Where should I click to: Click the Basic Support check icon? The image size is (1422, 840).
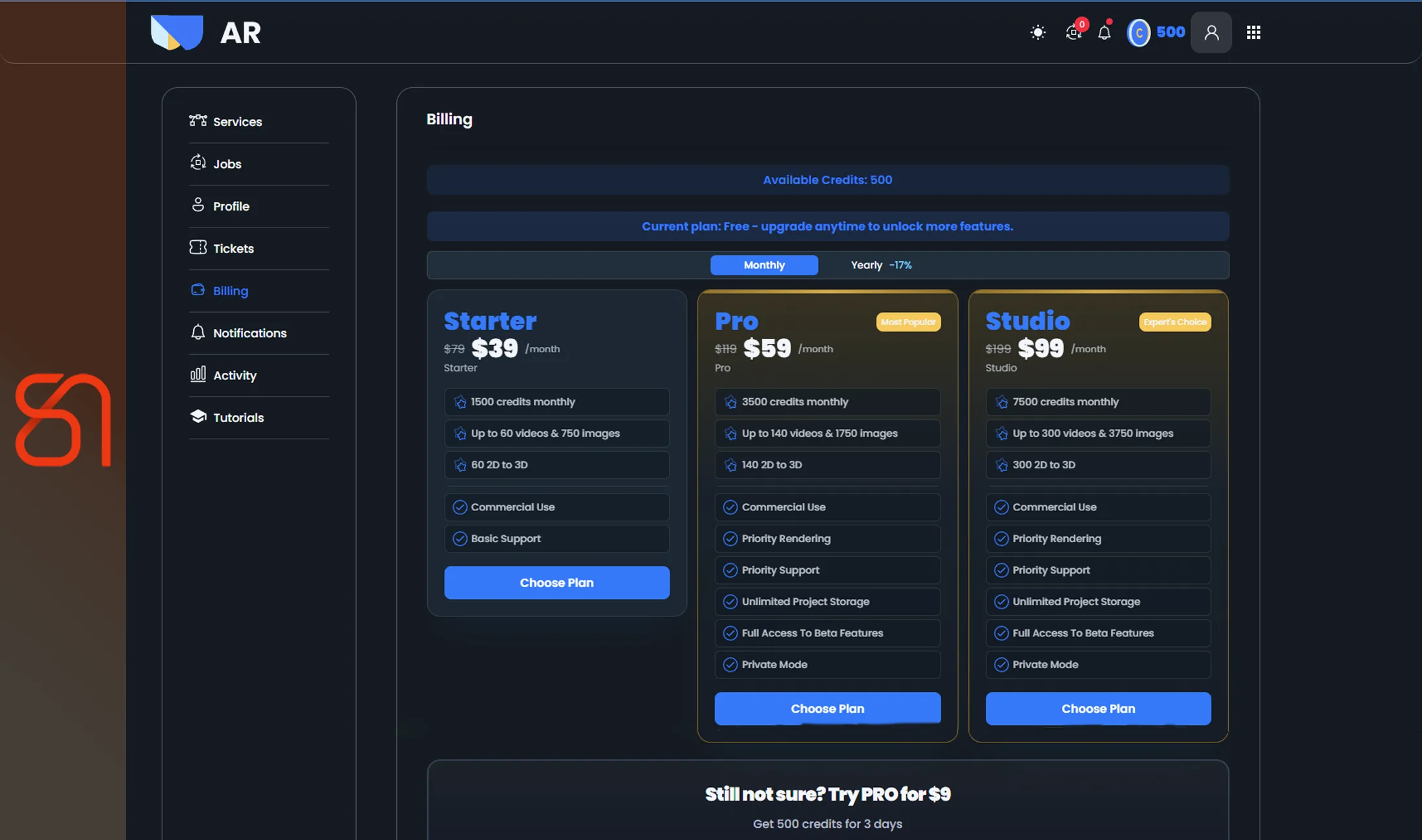tap(460, 538)
